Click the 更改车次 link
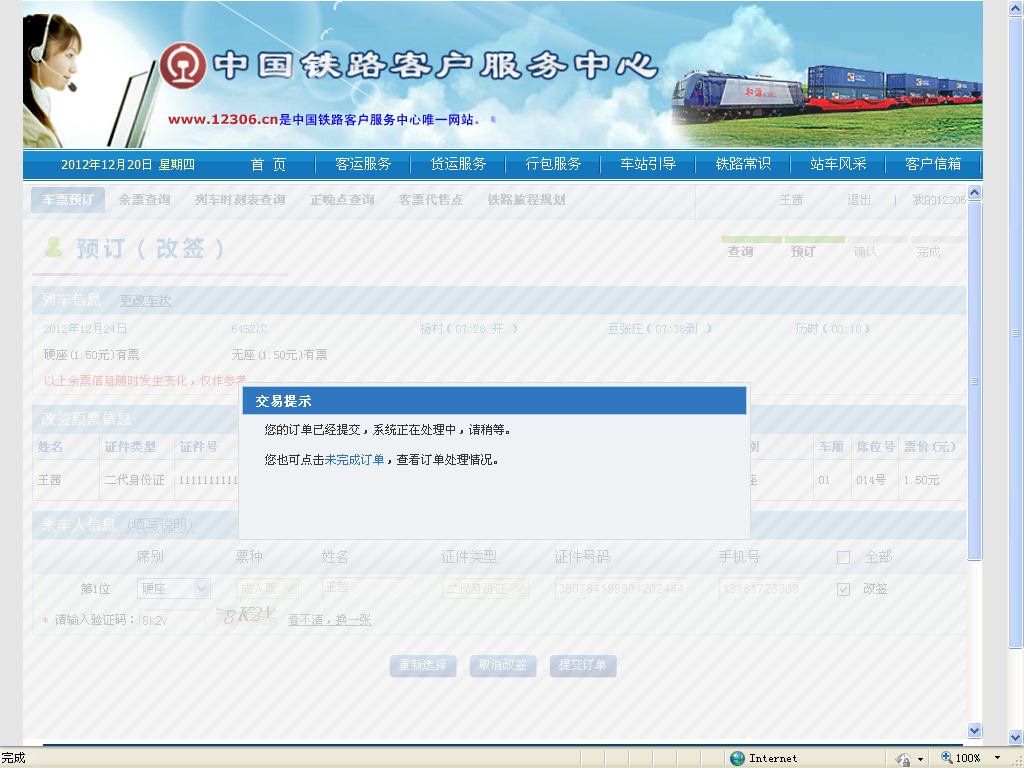Screen dimensions: 1024x768 tap(146, 301)
